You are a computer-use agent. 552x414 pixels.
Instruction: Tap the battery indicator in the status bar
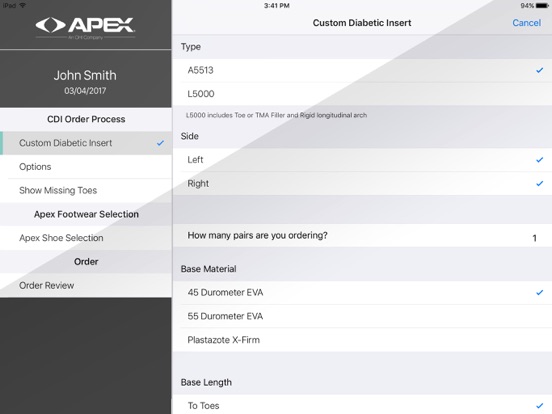542,6
